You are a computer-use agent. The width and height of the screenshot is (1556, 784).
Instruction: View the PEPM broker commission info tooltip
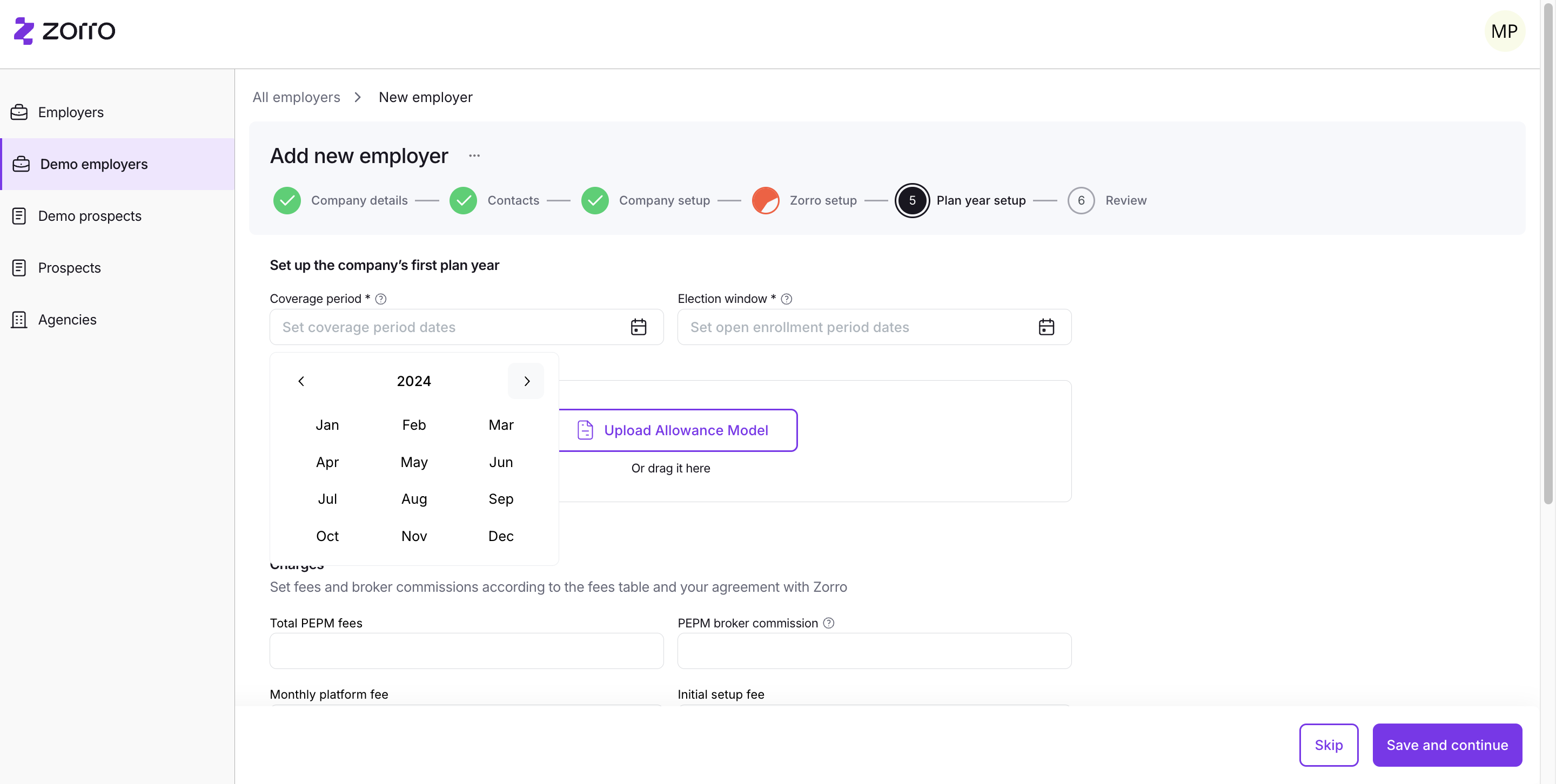point(829,623)
